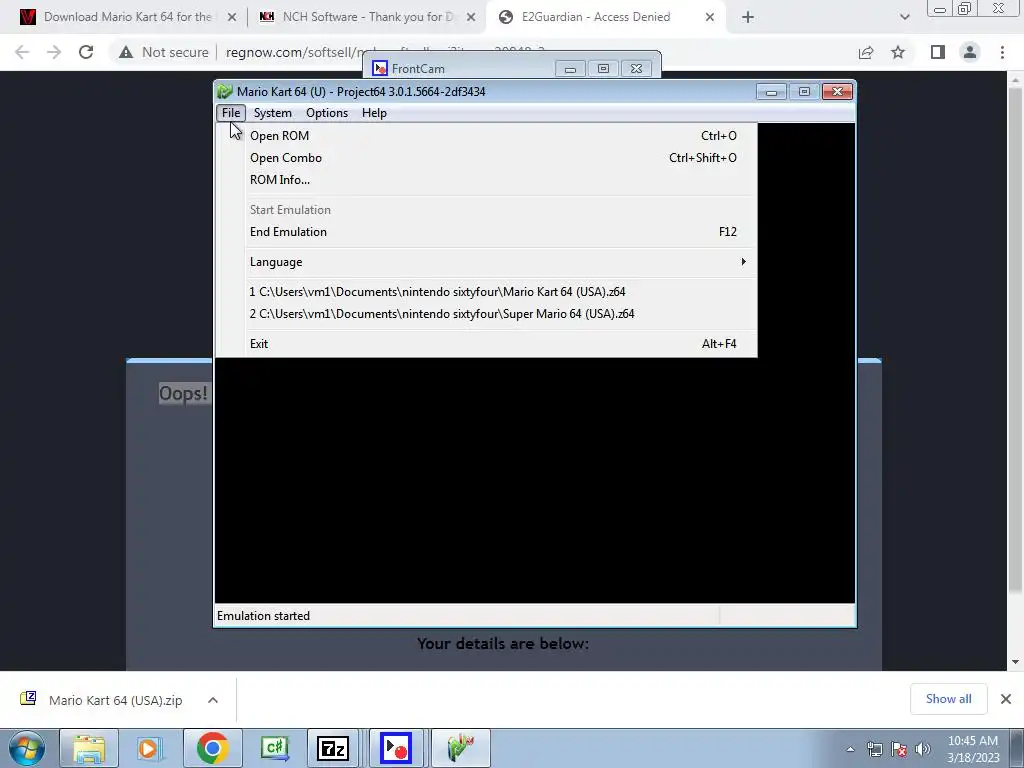Click Show all downloads
The image size is (1024, 768).
click(948, 699)
